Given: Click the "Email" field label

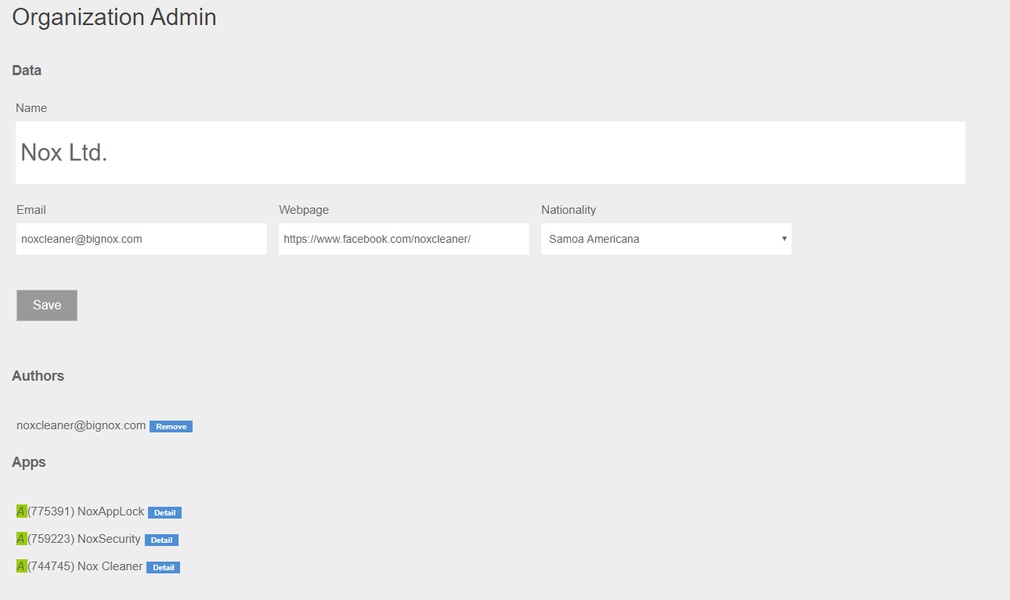Looking at the screenshot, I should pyautogui.click(x=31, y=210).
